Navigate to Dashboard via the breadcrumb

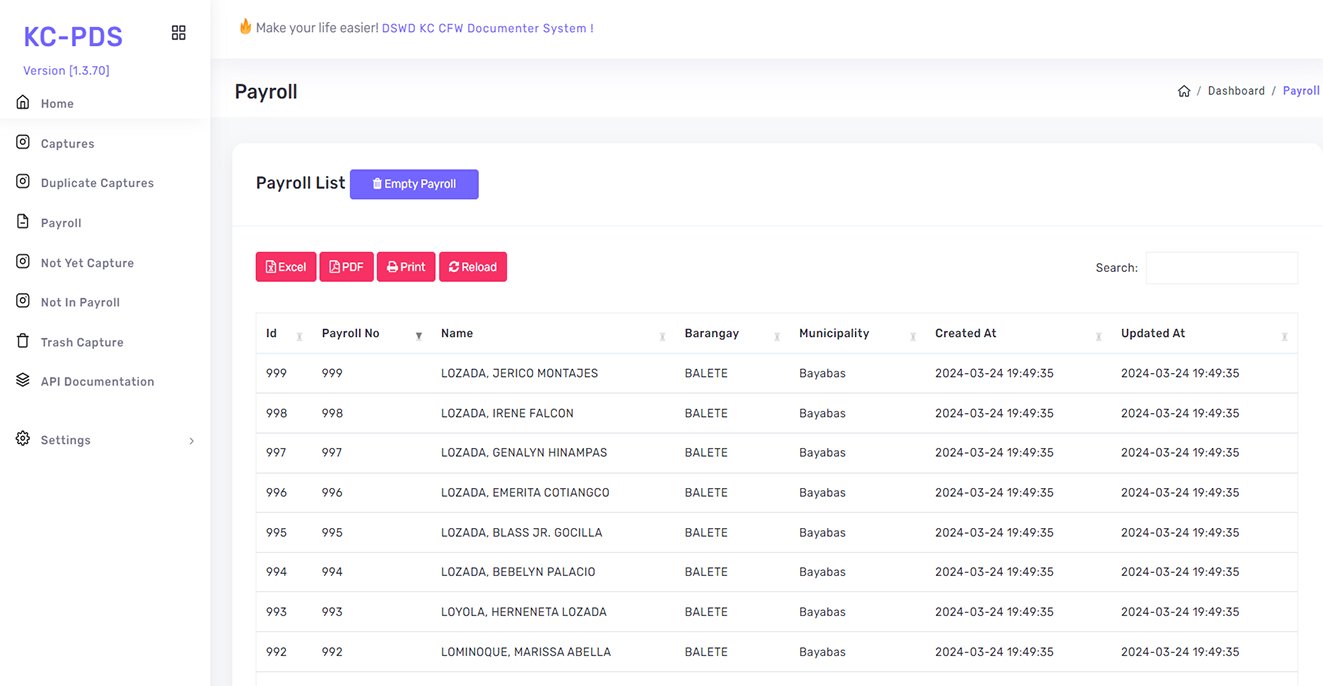tap(1236, 90)
